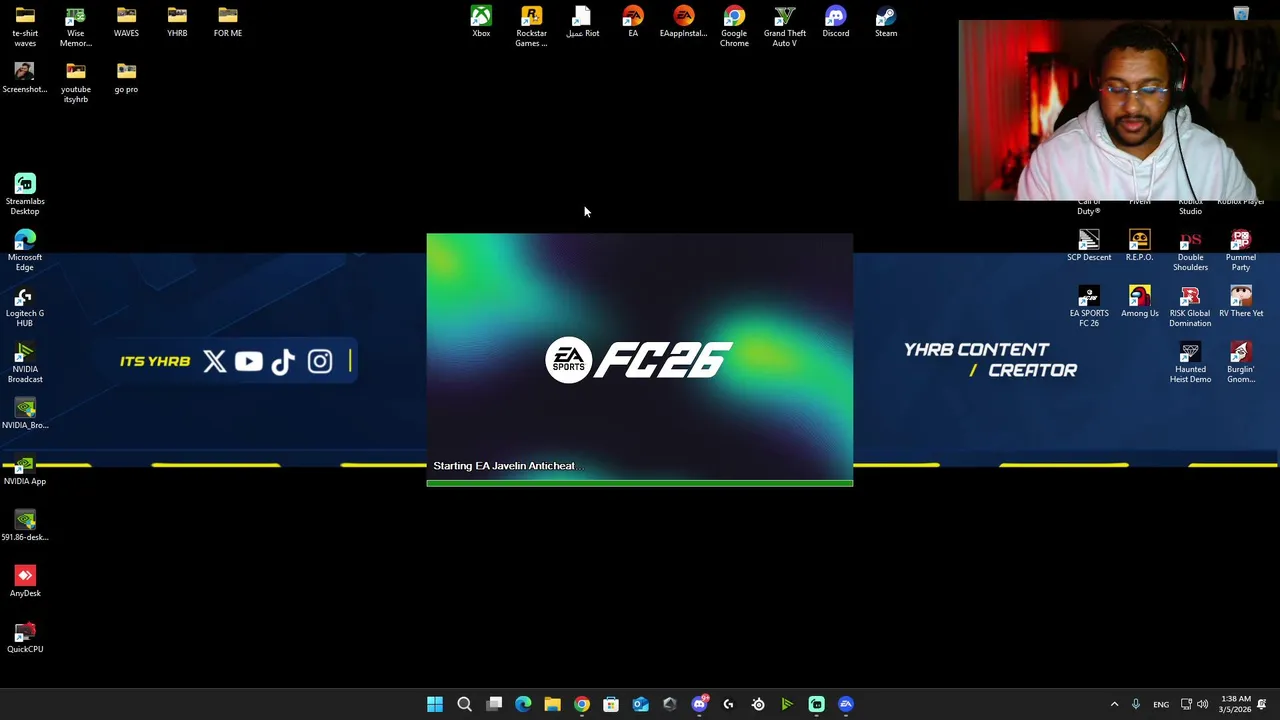Open the Discord desktop shortcut
The image size is (1280, 720).
click(x=835, y=22)
